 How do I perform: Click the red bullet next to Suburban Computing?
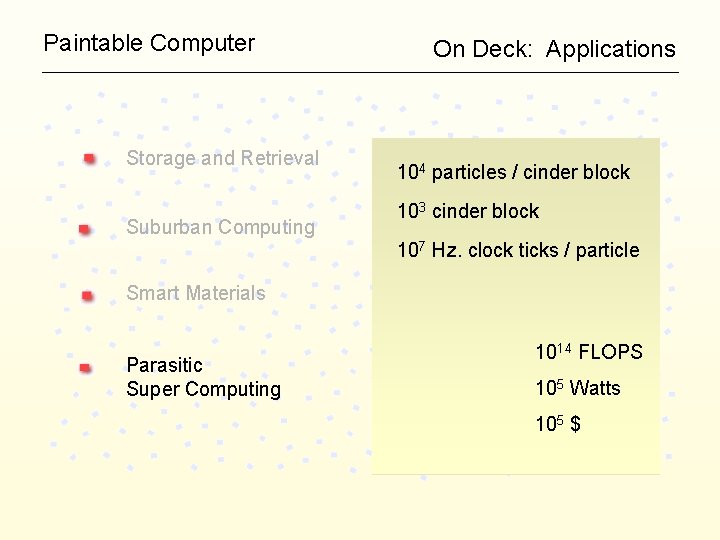coord(86,229)
